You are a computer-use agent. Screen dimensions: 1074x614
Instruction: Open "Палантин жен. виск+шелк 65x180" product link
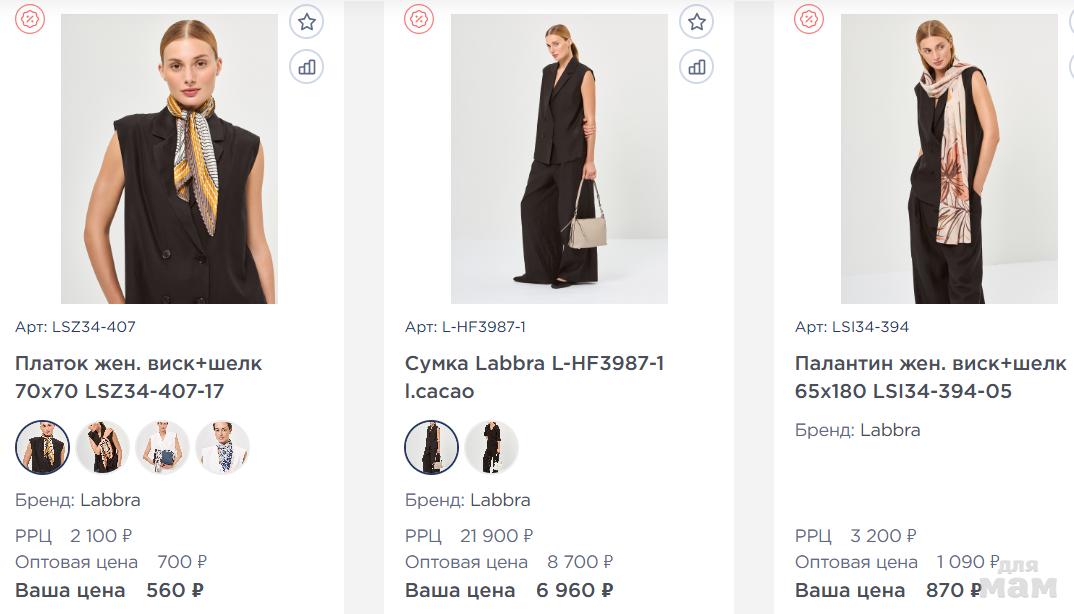point(930,377)
